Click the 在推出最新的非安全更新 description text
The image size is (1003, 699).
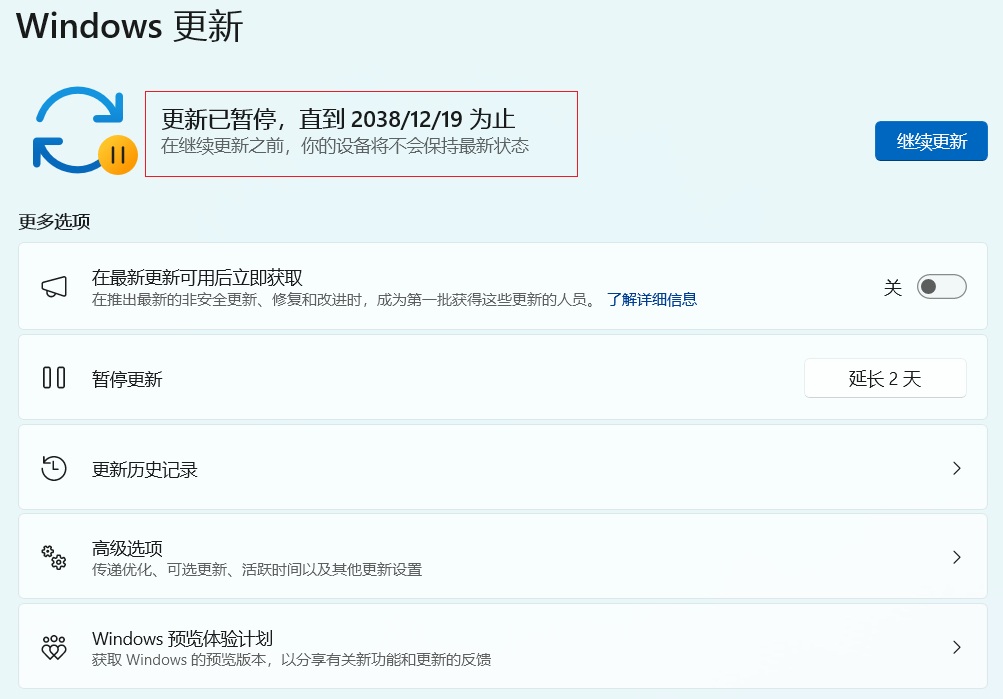tap(344, 299)
